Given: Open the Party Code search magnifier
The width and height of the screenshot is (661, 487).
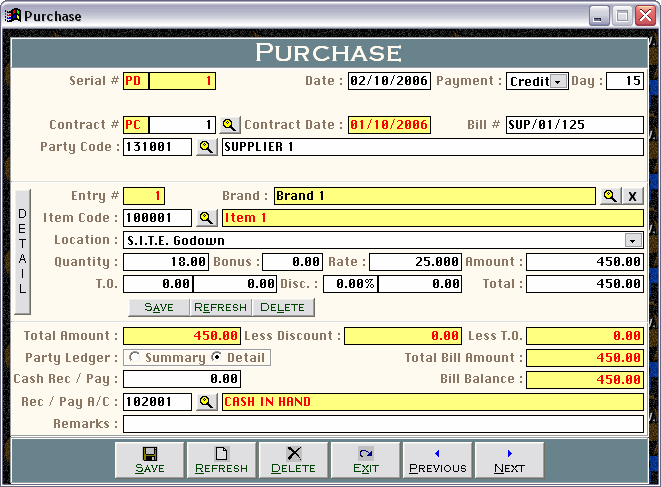Looking at the screenshot, I should pyautogui.click(x=207, y=147).
